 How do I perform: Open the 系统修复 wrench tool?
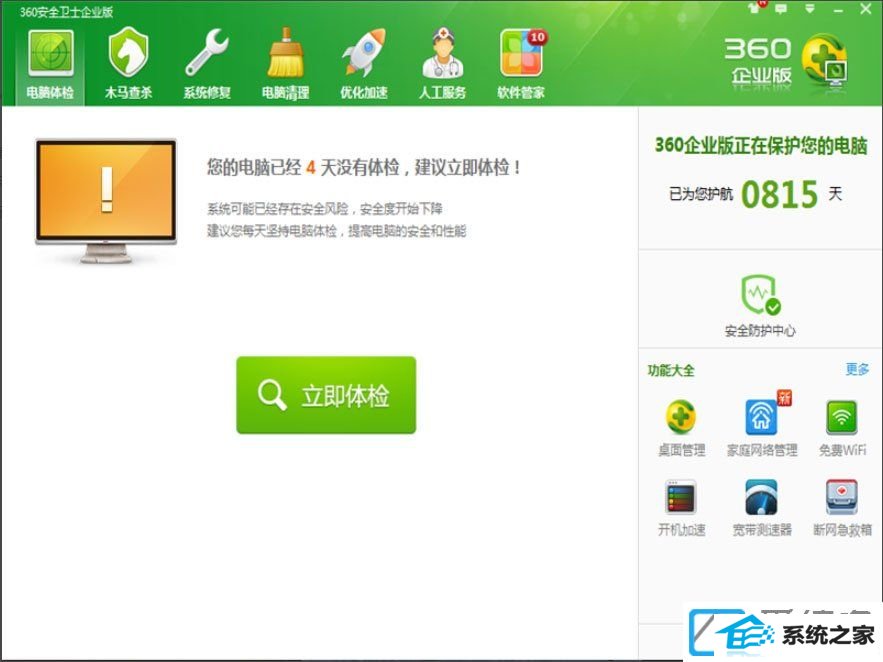(207, 65)
